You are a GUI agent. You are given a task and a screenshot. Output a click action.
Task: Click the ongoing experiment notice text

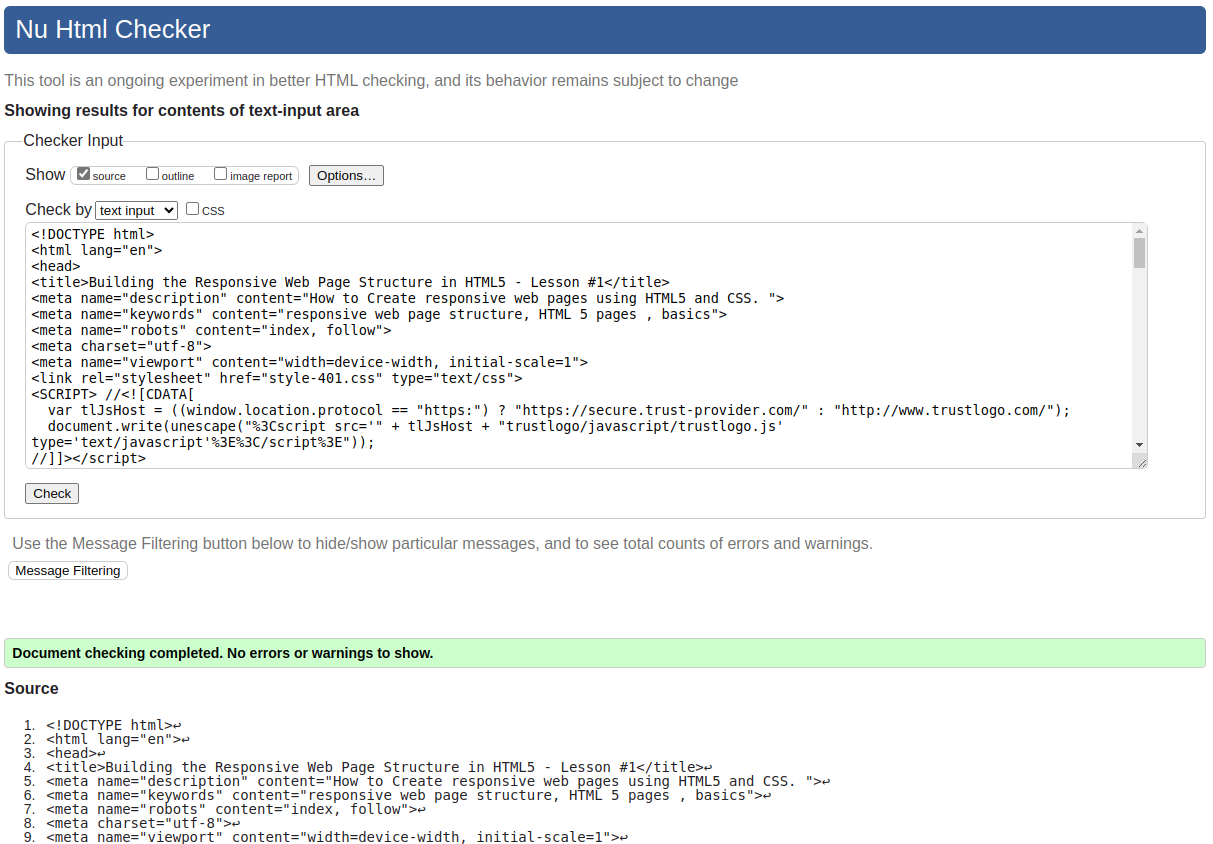point(371,80)
